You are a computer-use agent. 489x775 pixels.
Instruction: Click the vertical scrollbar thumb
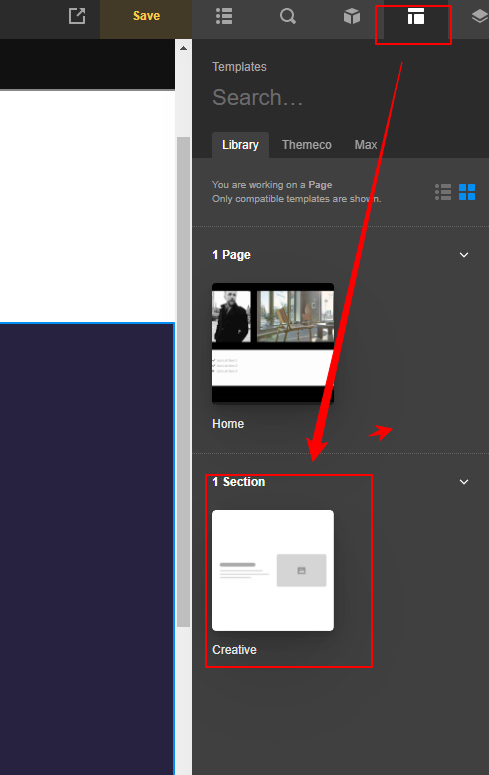pos(184,382)
